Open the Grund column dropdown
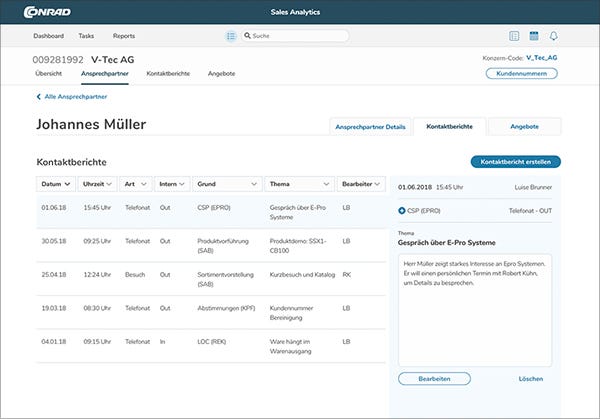 [x=227, y=184]
